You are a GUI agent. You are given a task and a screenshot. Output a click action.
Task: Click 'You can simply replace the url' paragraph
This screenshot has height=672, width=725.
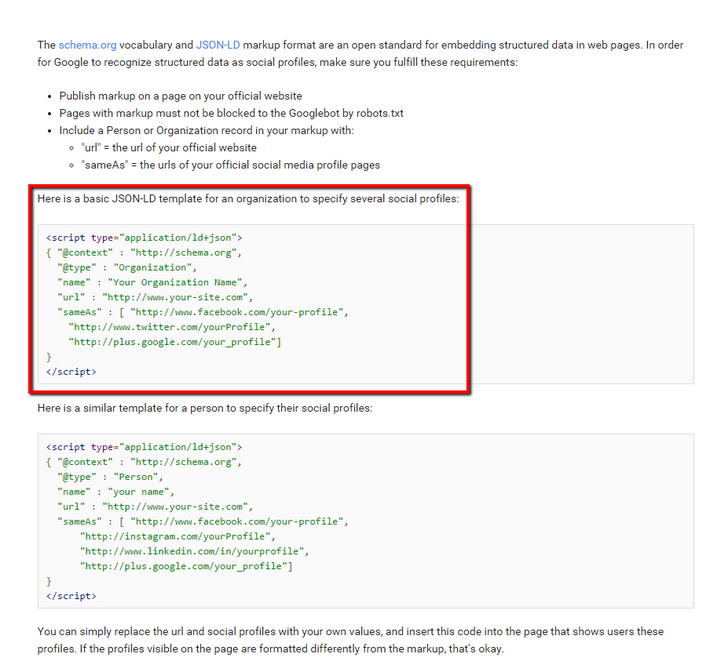click(x=350, y=640)
